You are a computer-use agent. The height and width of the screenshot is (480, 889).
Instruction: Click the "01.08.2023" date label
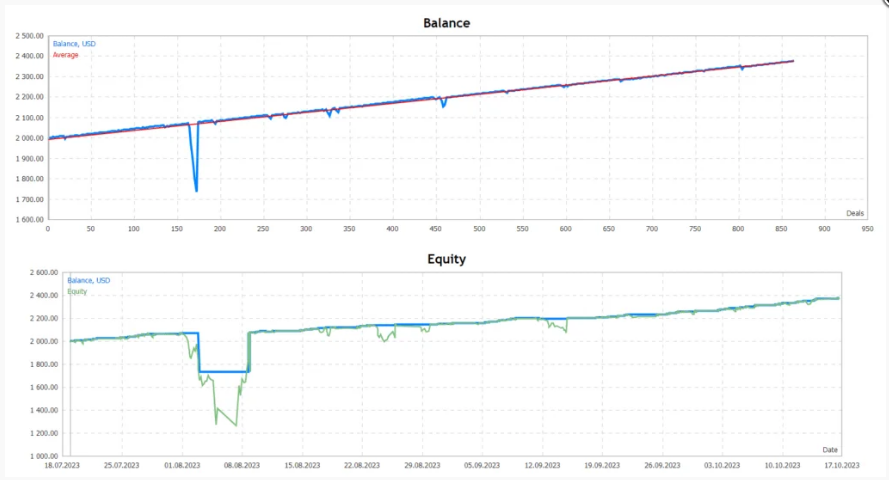[x=182, y=465]
